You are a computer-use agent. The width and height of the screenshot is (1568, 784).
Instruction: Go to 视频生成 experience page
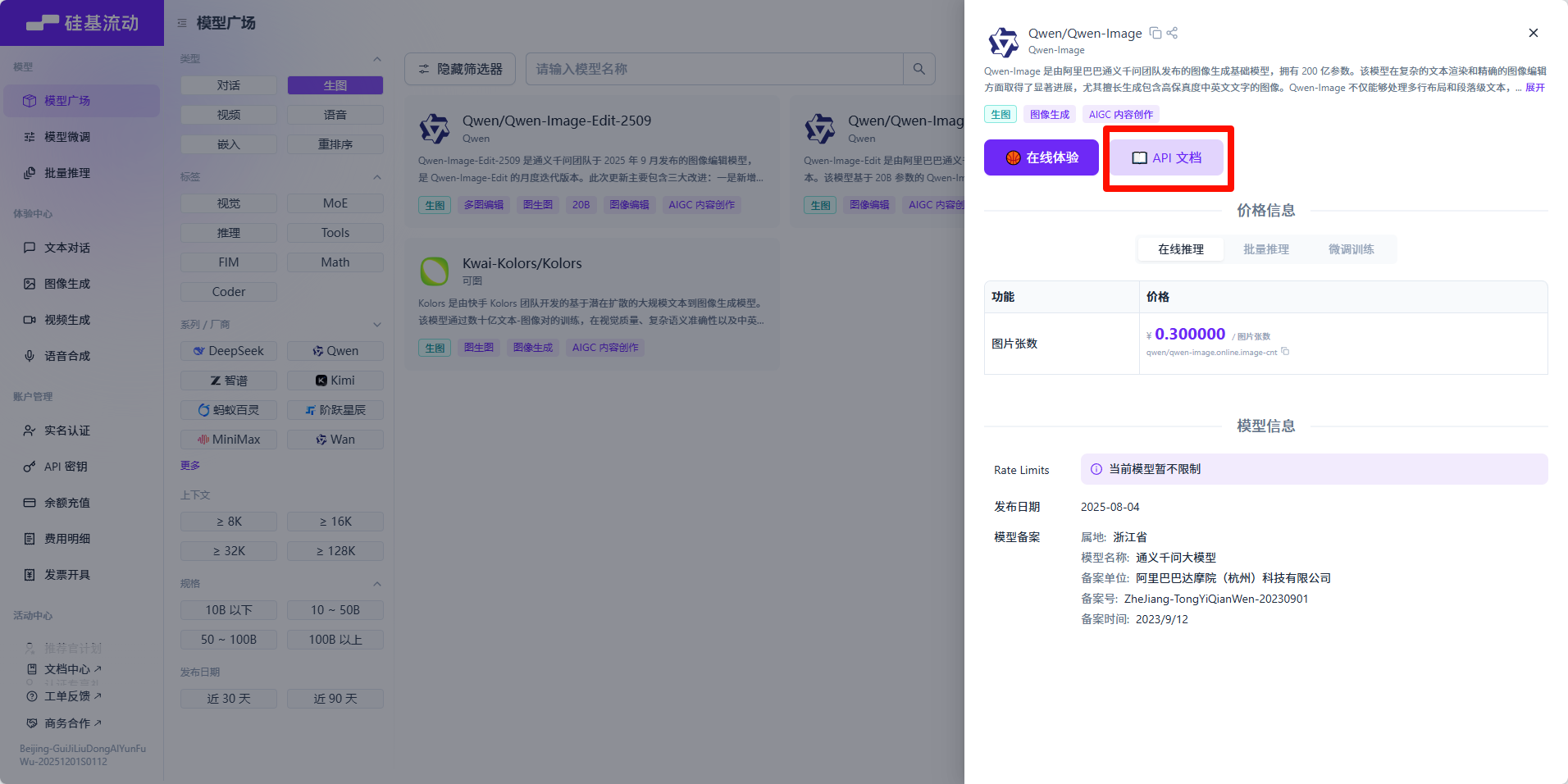tap(81, 320)
